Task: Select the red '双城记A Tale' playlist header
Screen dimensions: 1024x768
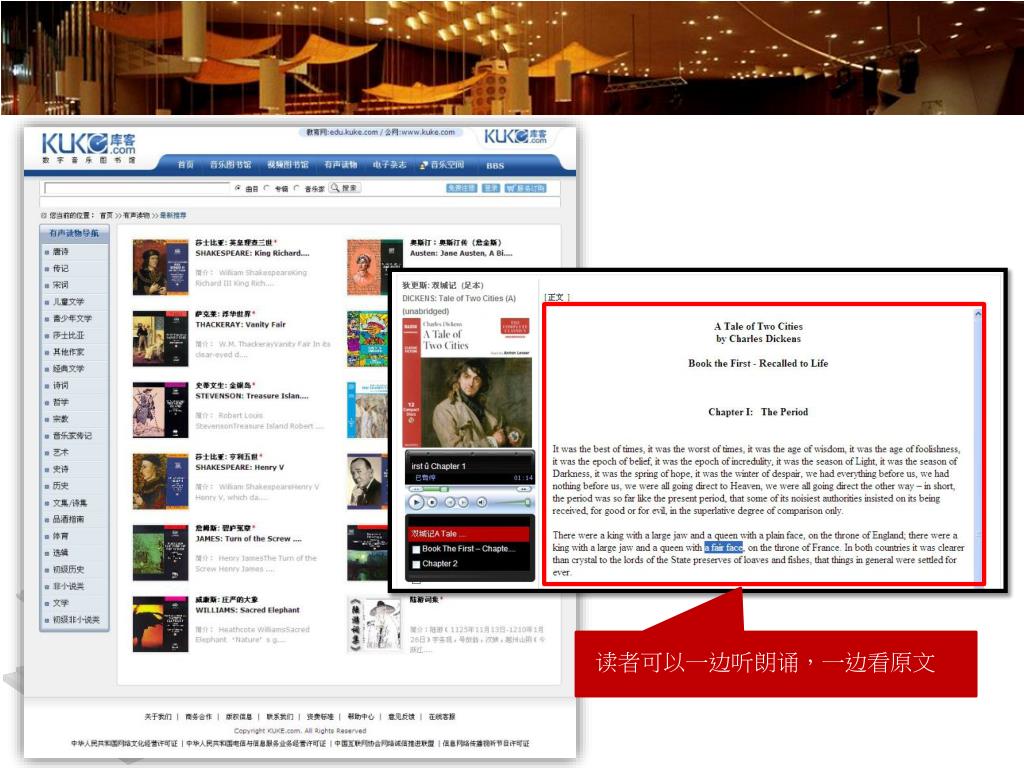Action: (x=468, y=534)
